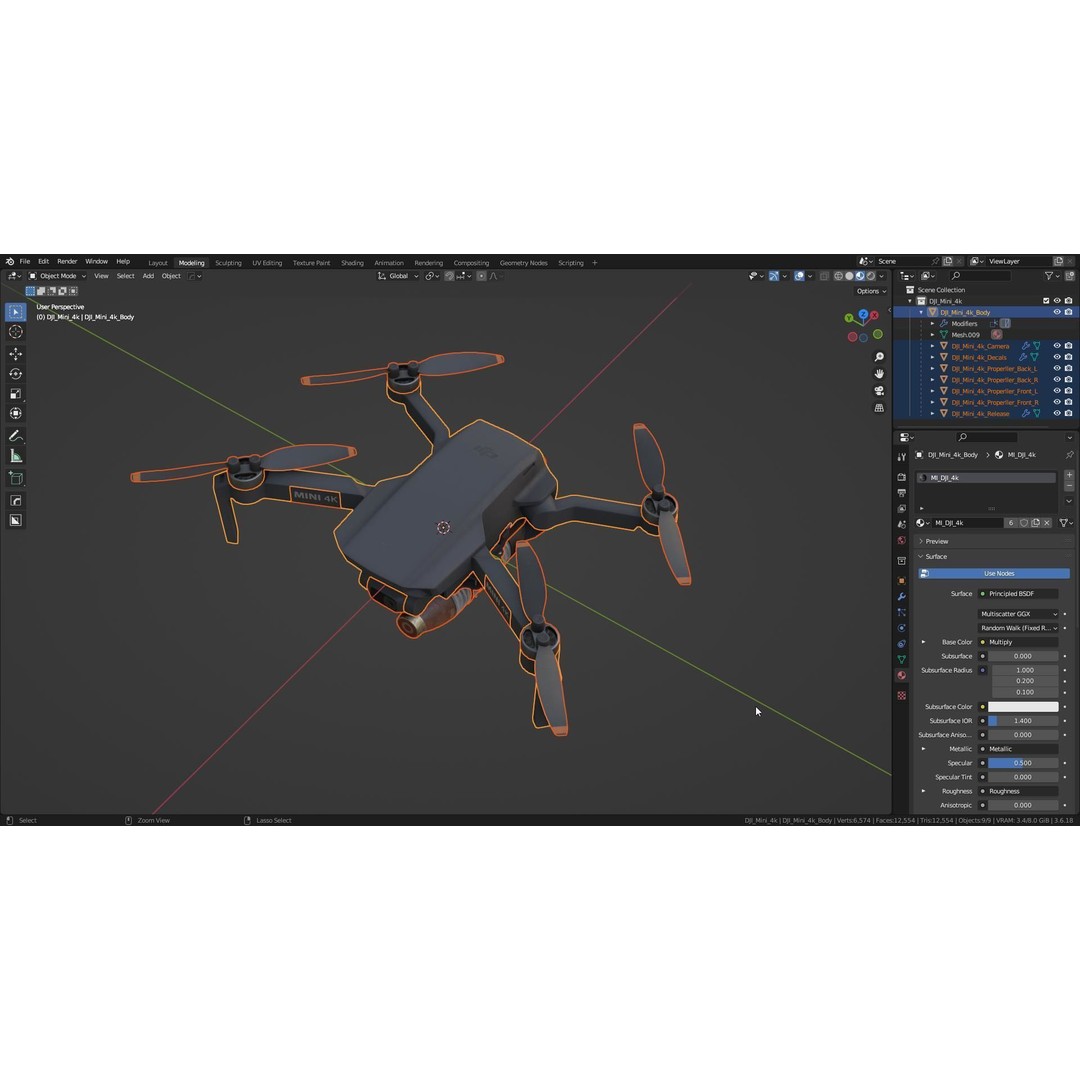Expand the Modifiers tree row
The width and height of the screenshot is (1080, 1080).
[933, 324]
